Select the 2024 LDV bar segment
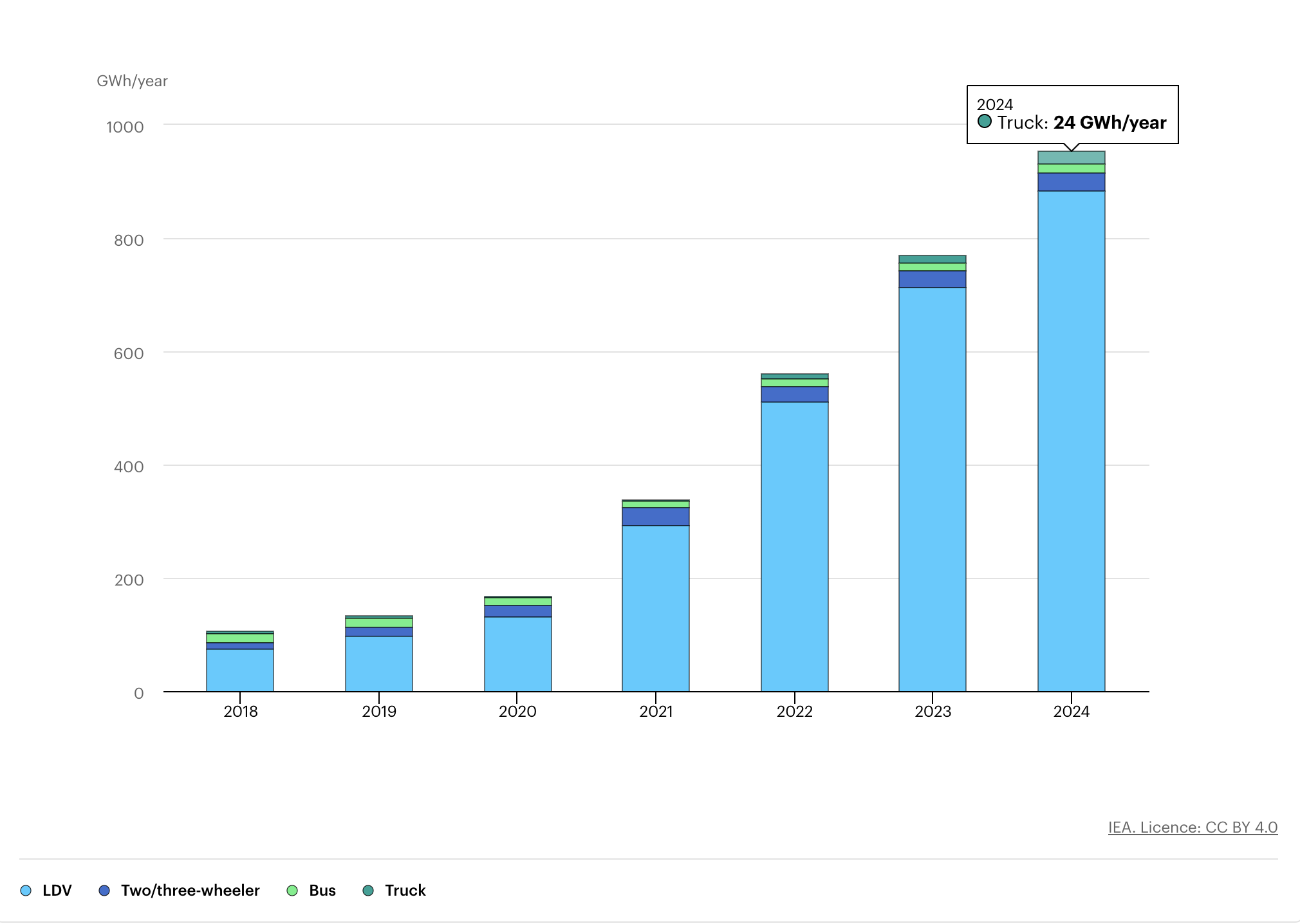The height and width of the screenshot is (924, 1300). click(1071, 441)
